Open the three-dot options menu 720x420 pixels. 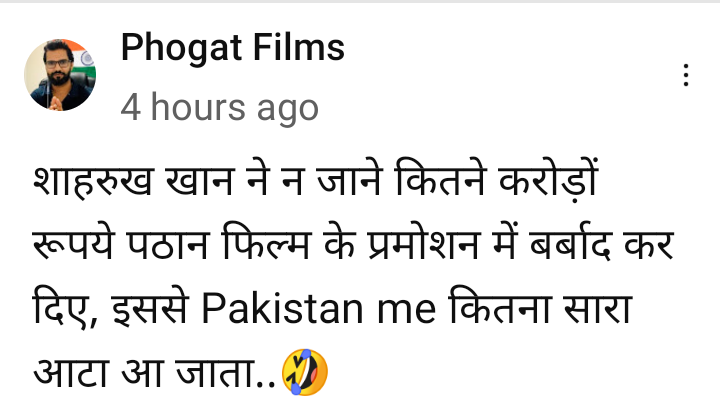[686, 75]
